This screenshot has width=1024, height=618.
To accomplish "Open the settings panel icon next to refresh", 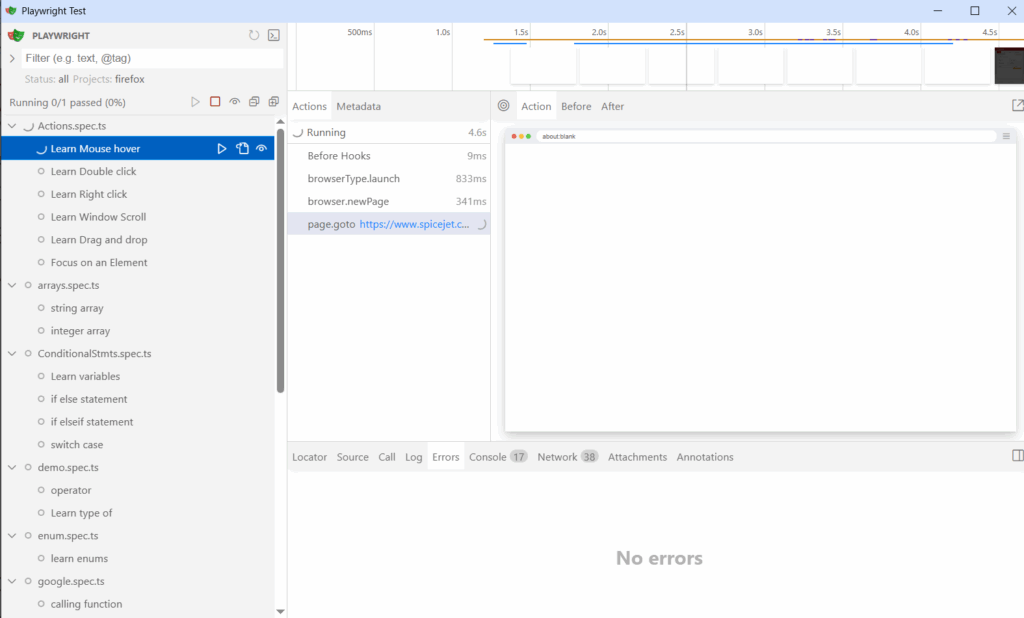I will click(273, 34).
